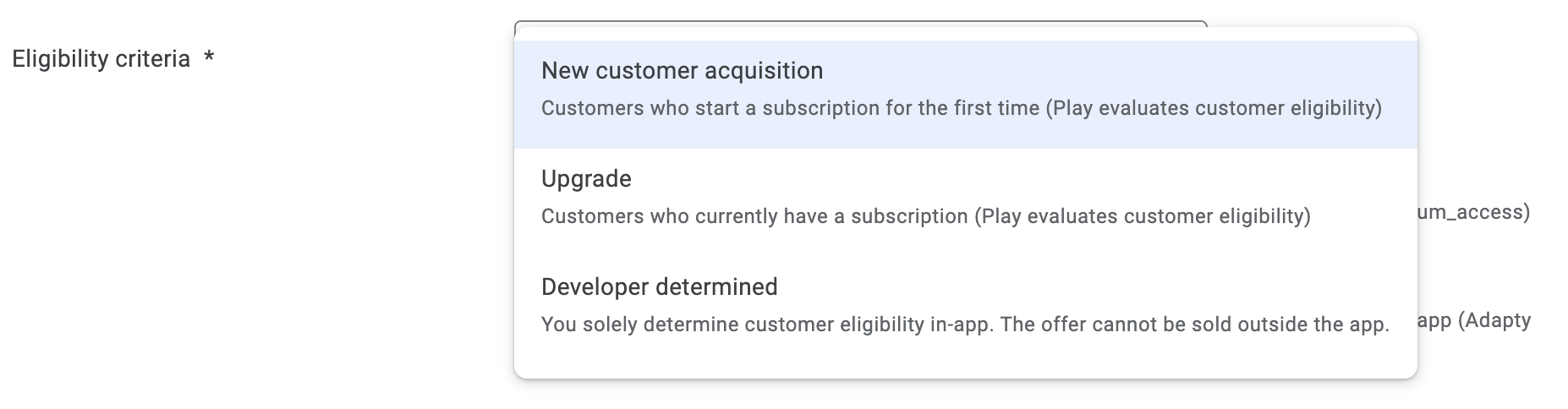Click '(Play evaluates customer eligibility)' under Upgrade
This screenshot has width=1568, height=409.
pyautogui.click(x=1143, y=216)
